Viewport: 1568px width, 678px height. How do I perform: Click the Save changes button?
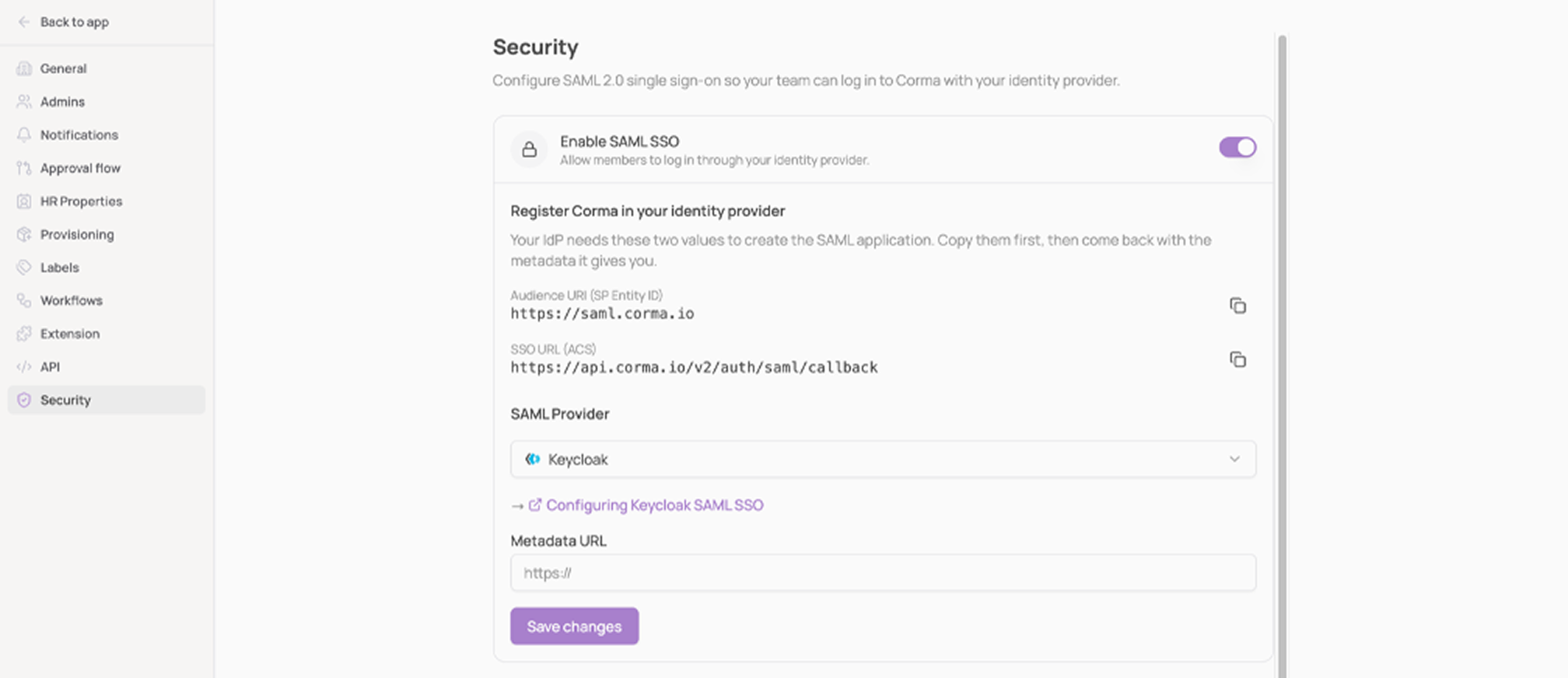pos(574,626)
